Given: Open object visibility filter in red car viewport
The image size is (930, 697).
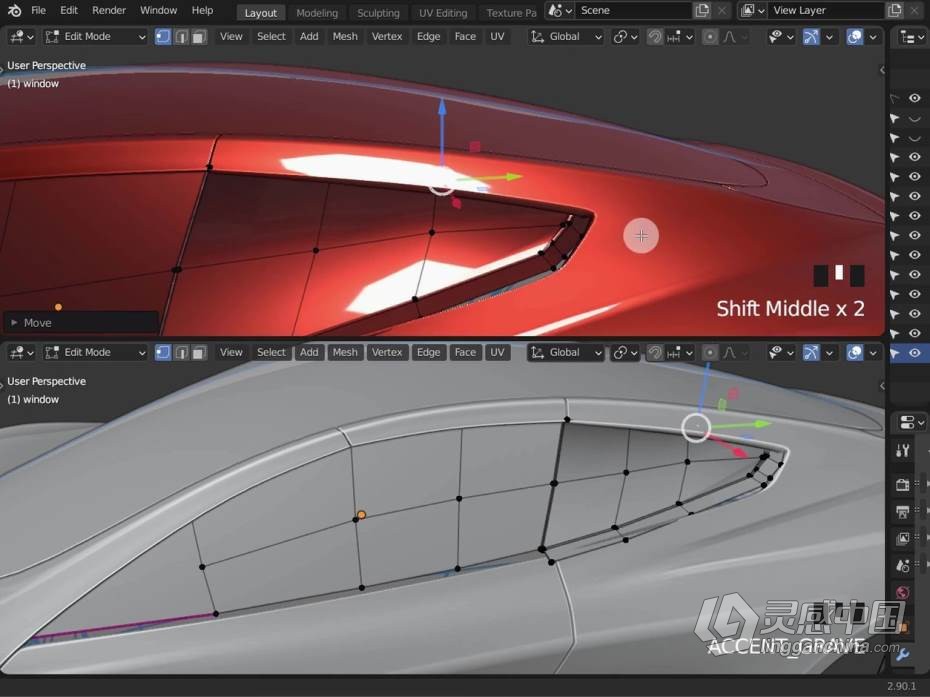Looking at the screenshot, I should click(x=781, y=37).
